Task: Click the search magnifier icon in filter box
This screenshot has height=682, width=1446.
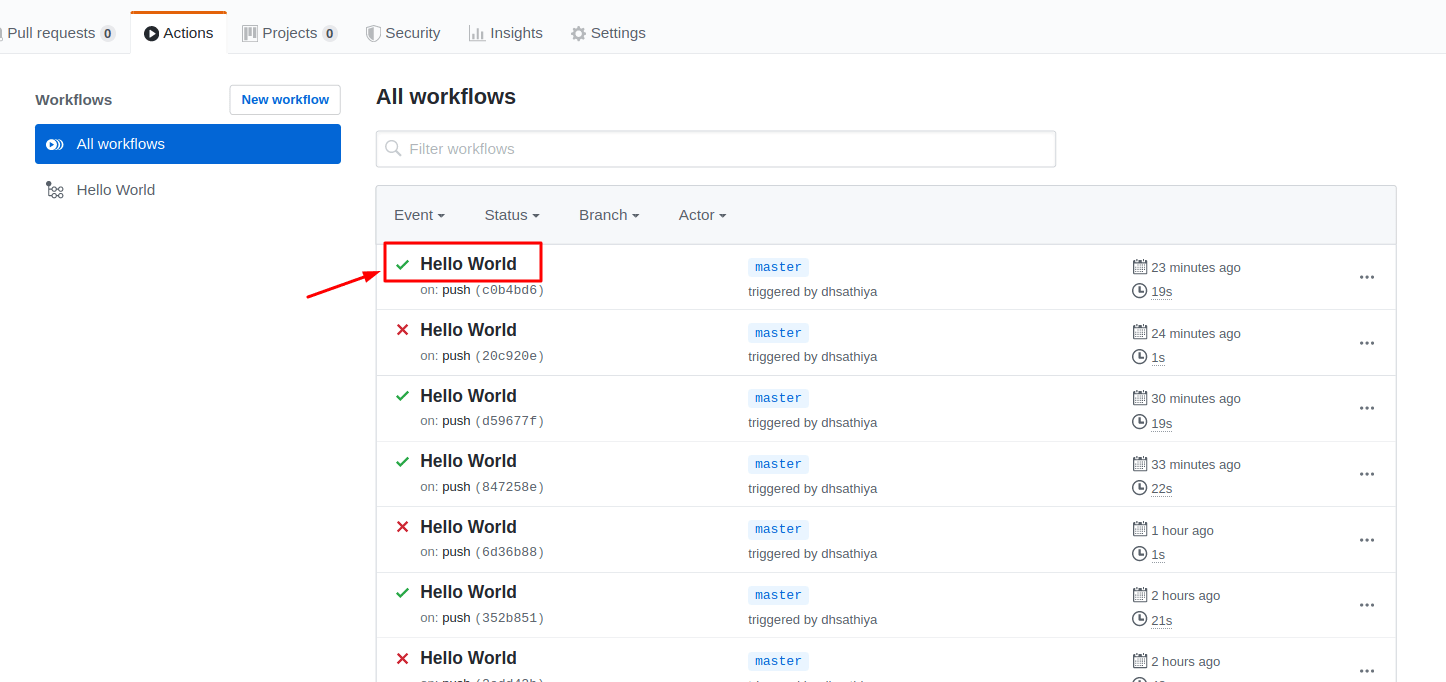Action: [394, 149]
